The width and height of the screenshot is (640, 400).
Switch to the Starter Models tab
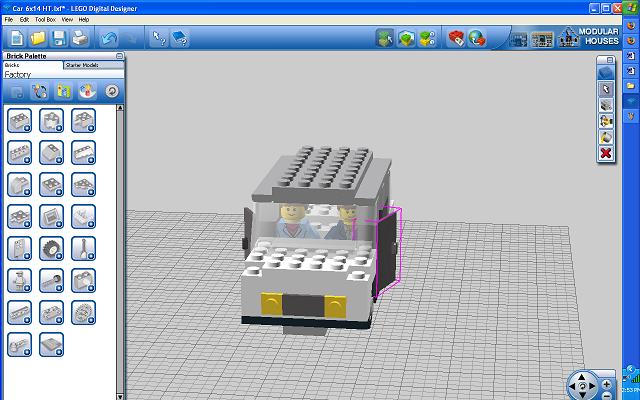94,65
